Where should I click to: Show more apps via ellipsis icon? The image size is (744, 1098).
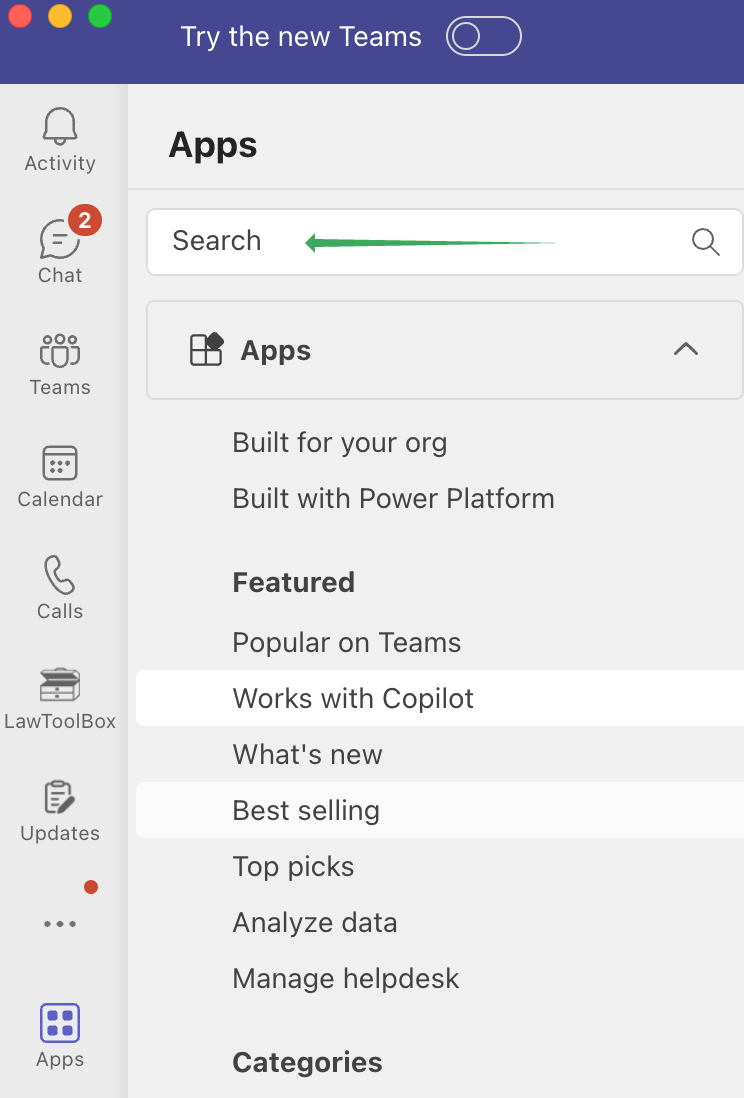(60, 924)
